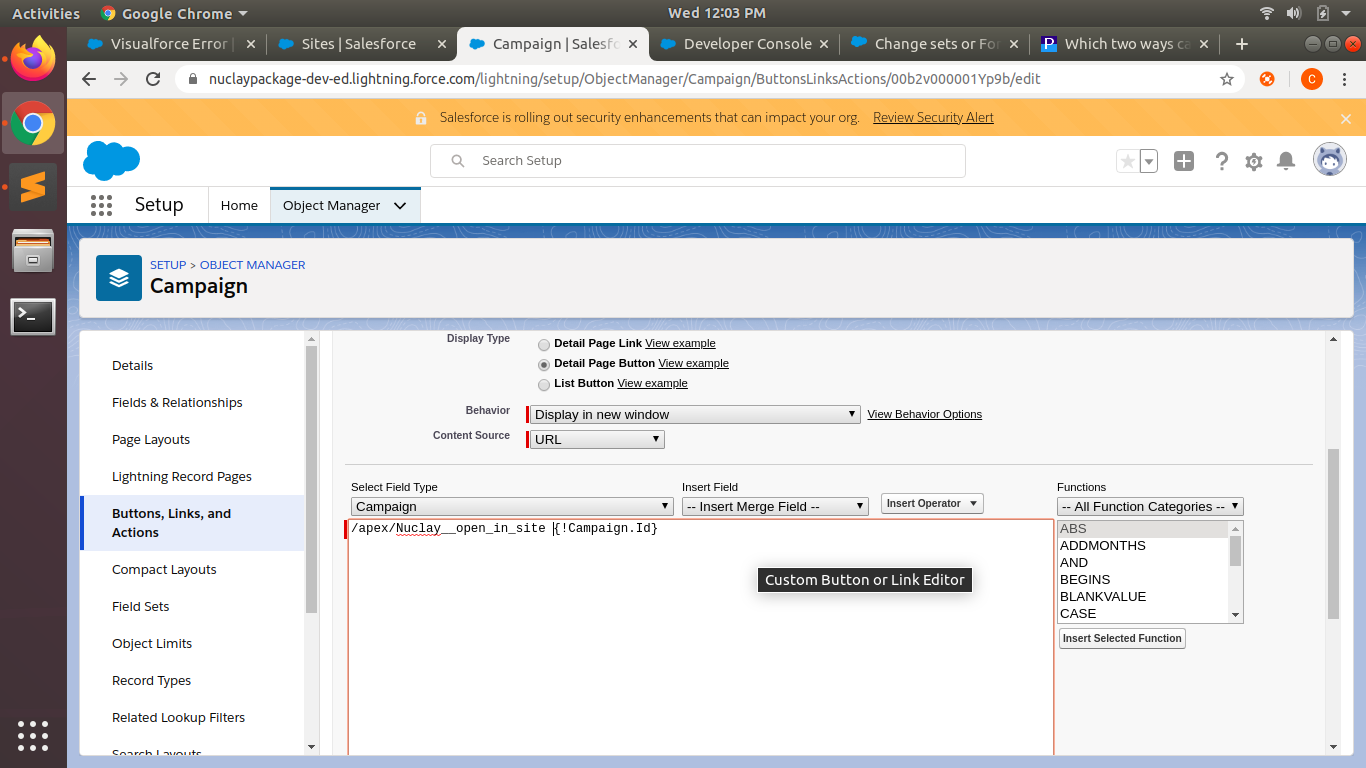
Task: Click the Favorites star icon
Action: click(x=1128, y=161)
